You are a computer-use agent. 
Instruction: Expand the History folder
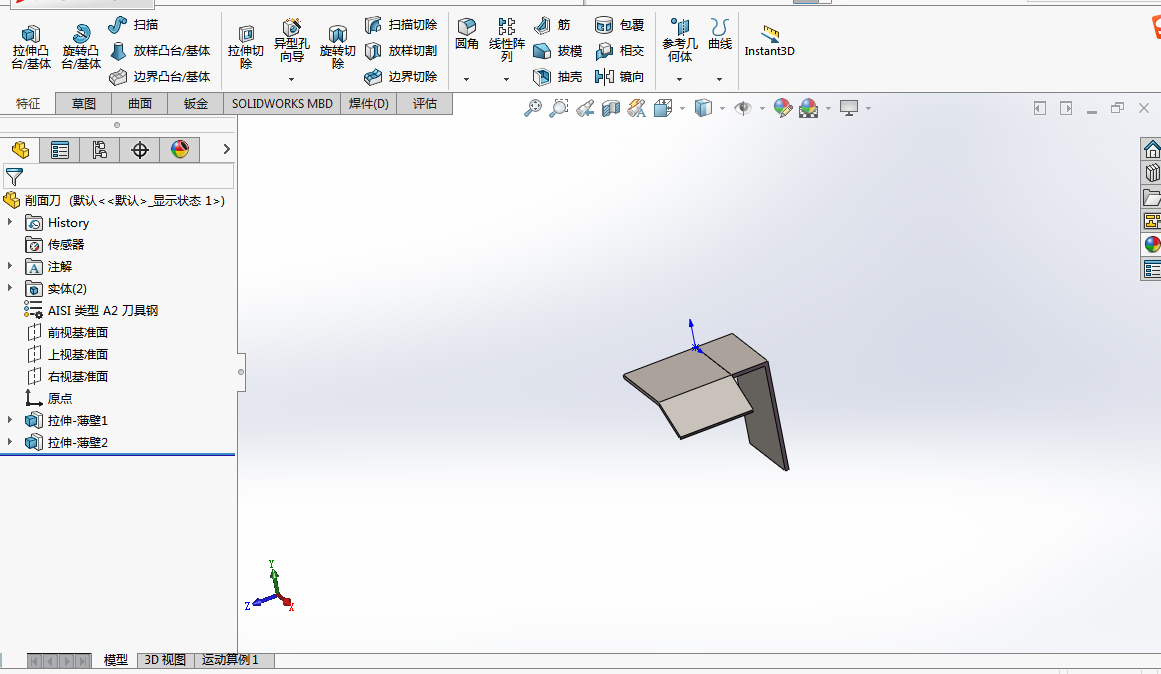point(10,222)
